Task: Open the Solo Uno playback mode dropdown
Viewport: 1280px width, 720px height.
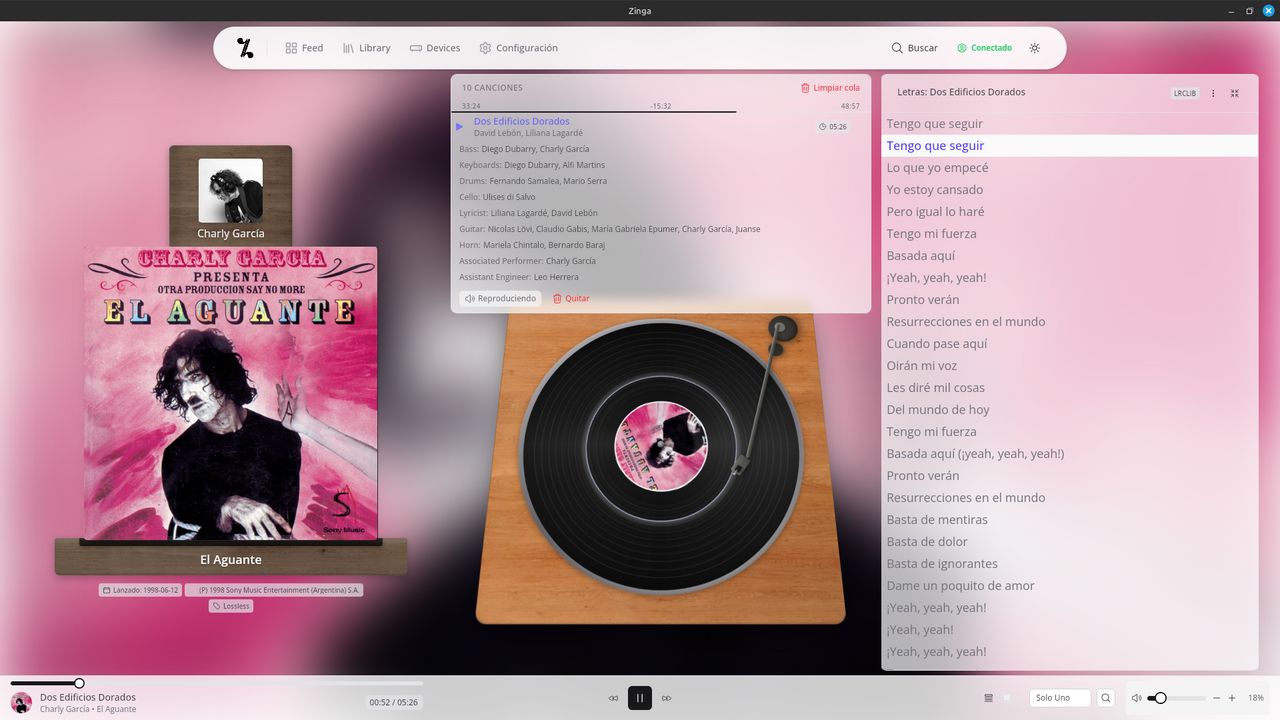Action: 1060,698
